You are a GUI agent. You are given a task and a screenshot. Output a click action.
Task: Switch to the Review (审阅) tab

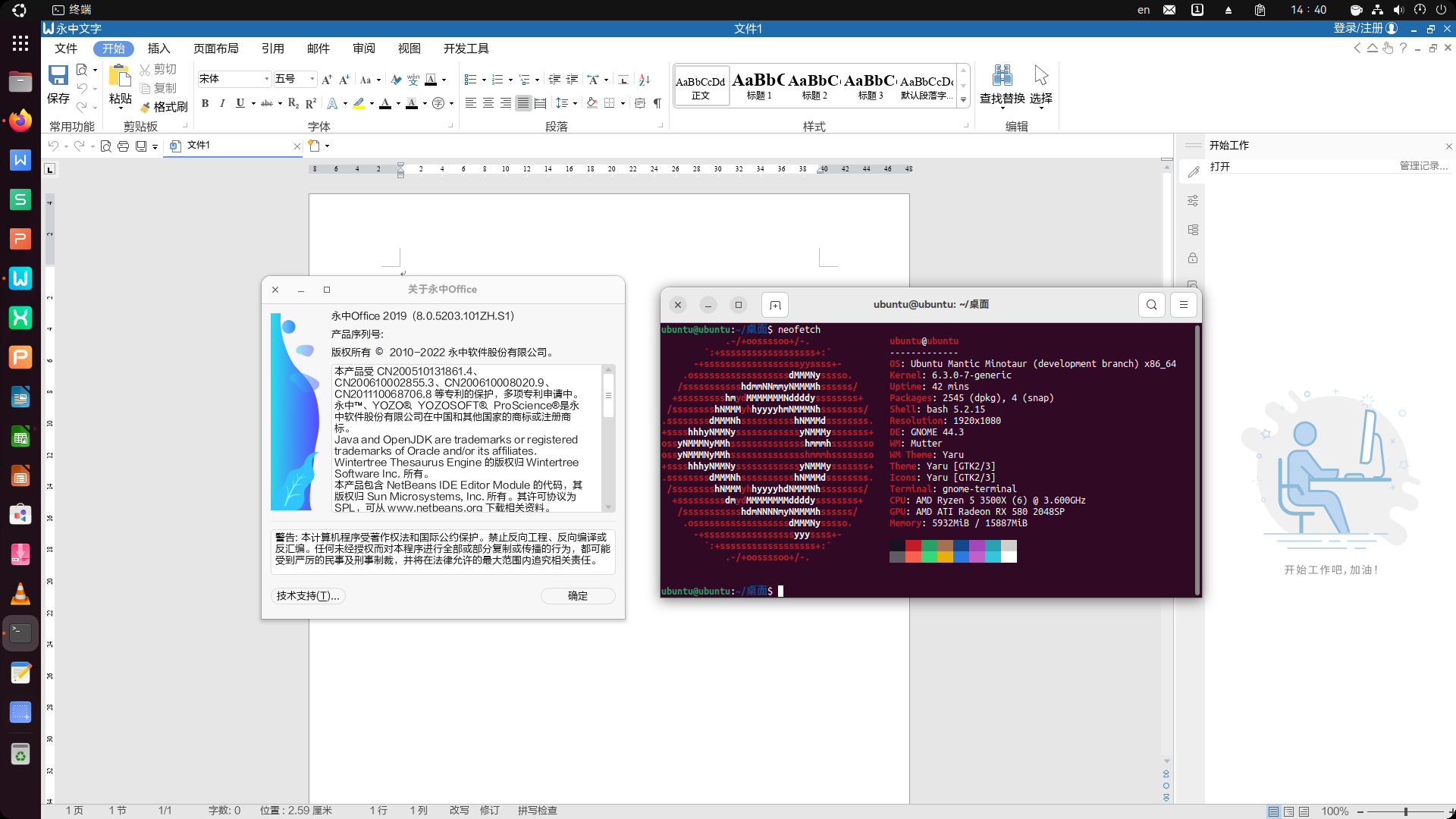point(363,49)
